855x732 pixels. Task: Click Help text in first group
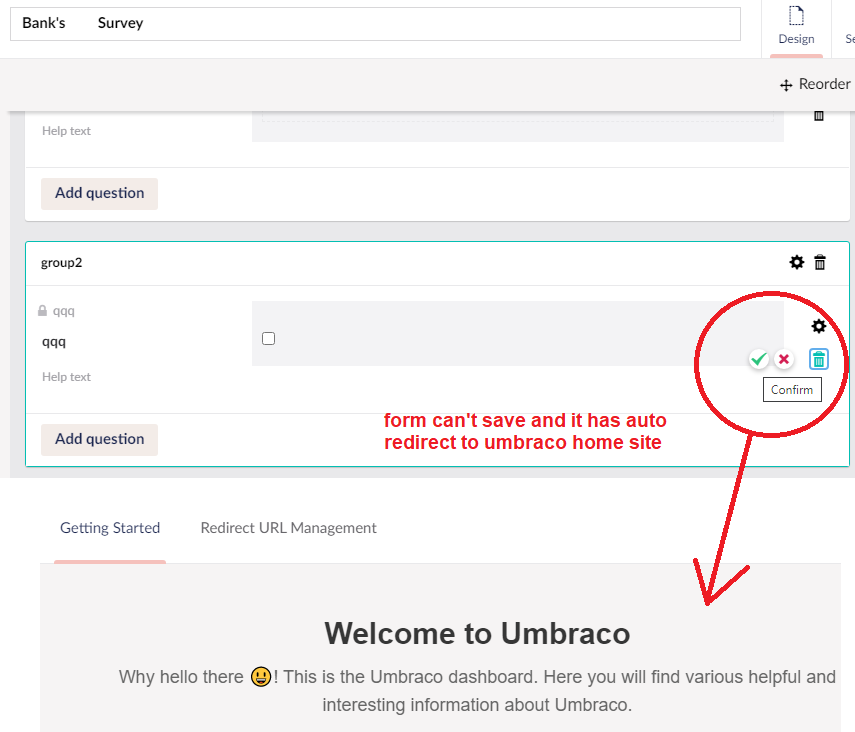[x=67, y=131]
